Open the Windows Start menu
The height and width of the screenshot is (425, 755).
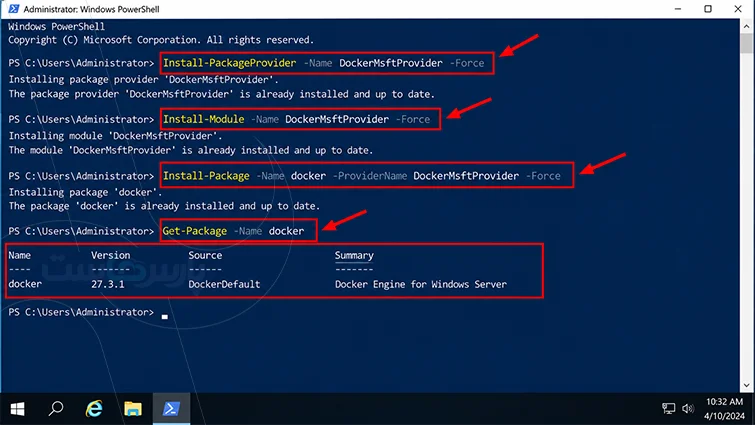pos(17,409)
